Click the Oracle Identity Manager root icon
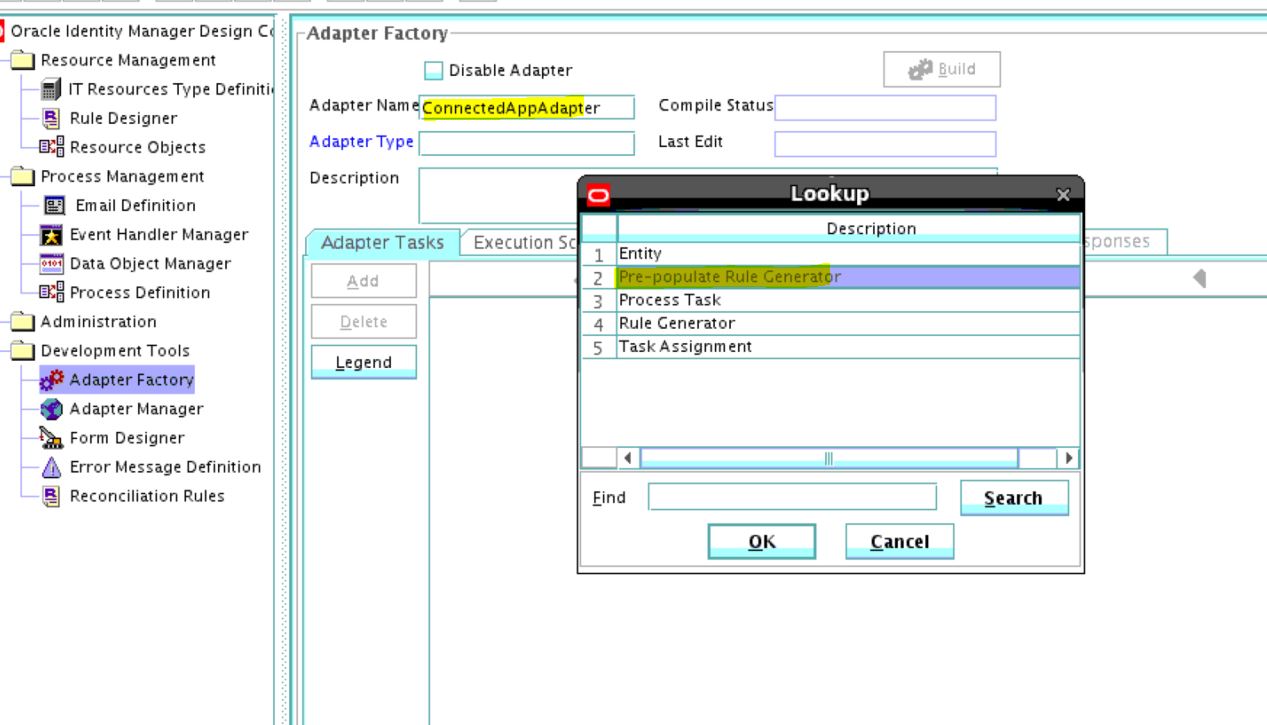Screen dimensions: 1267x725 (2, 31)
